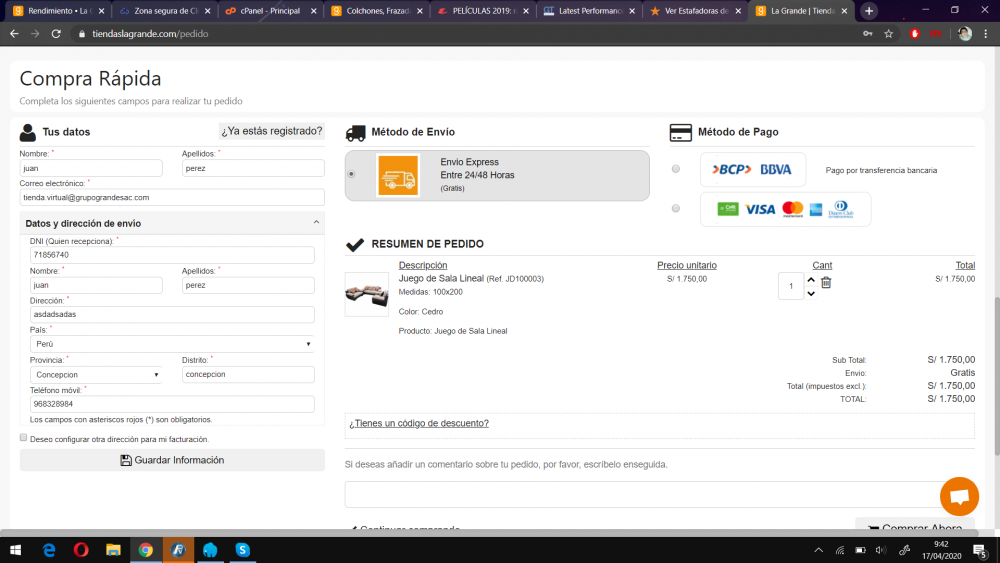
Task: Open the Chrome profile avatar
Action: 965,34
